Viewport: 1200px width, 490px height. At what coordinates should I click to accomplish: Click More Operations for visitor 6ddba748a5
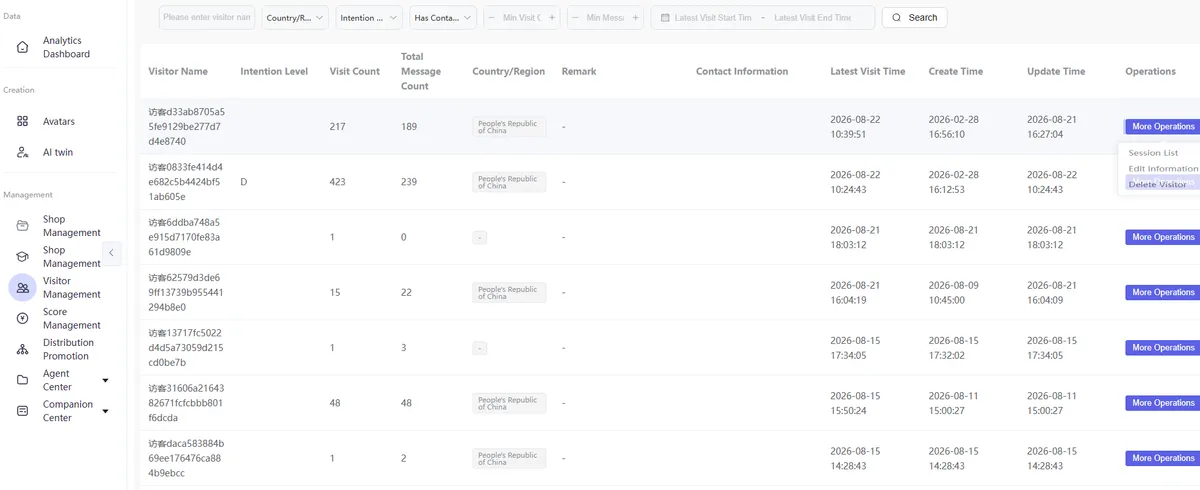point(1161,237)
